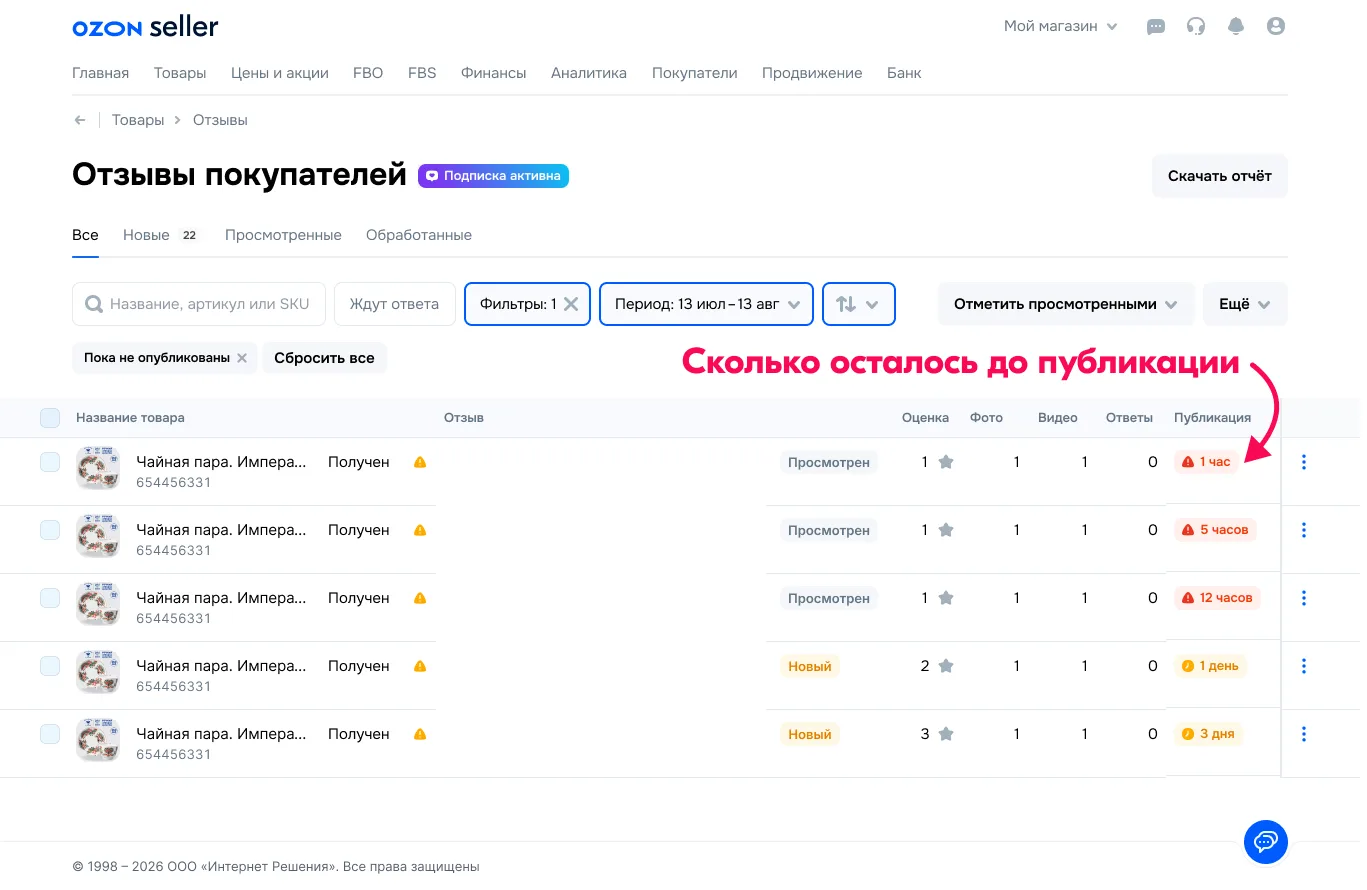The width and height of the screenshot is (1367, 890).
Task: Toggle the Ждут ответа filter
Action: [394, 304]
